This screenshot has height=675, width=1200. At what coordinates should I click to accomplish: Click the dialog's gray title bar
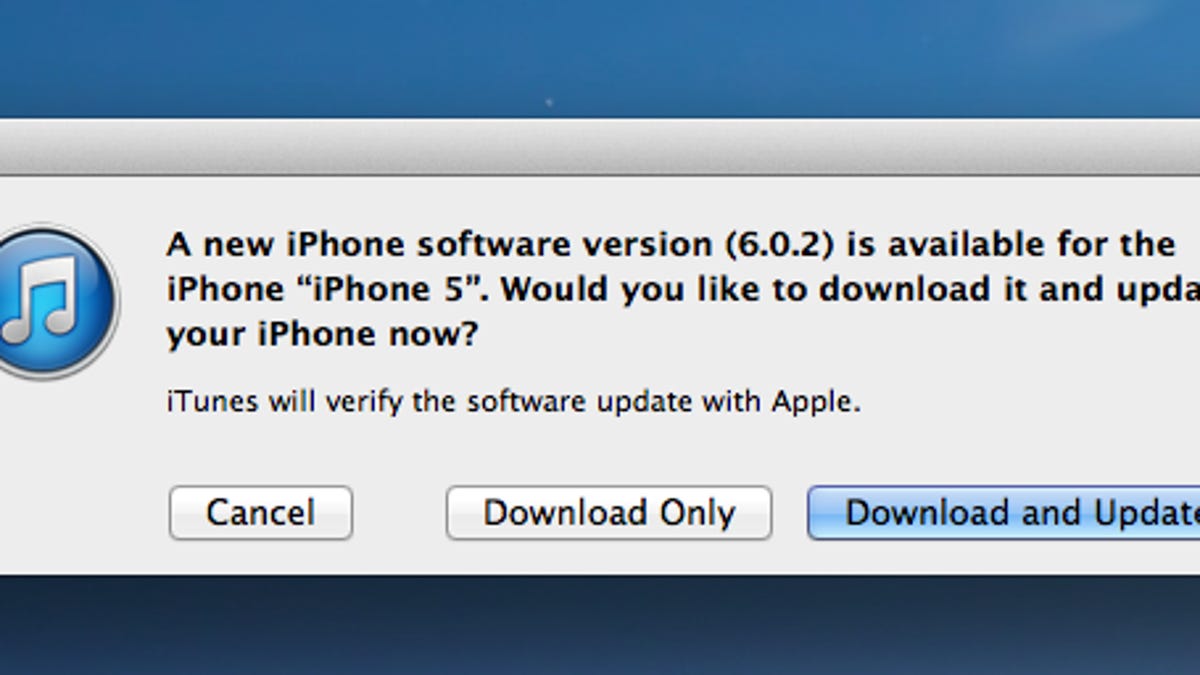point(600,147)
